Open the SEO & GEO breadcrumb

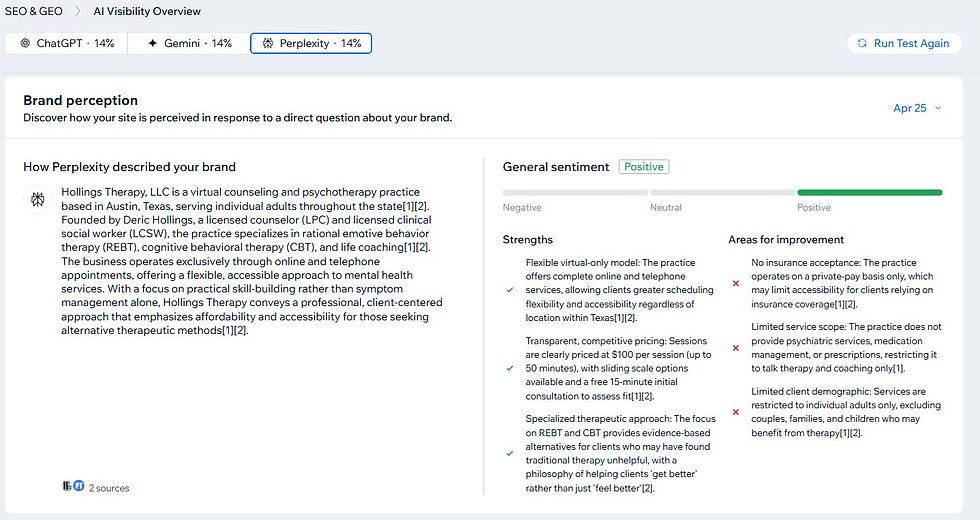click(34, 11)
